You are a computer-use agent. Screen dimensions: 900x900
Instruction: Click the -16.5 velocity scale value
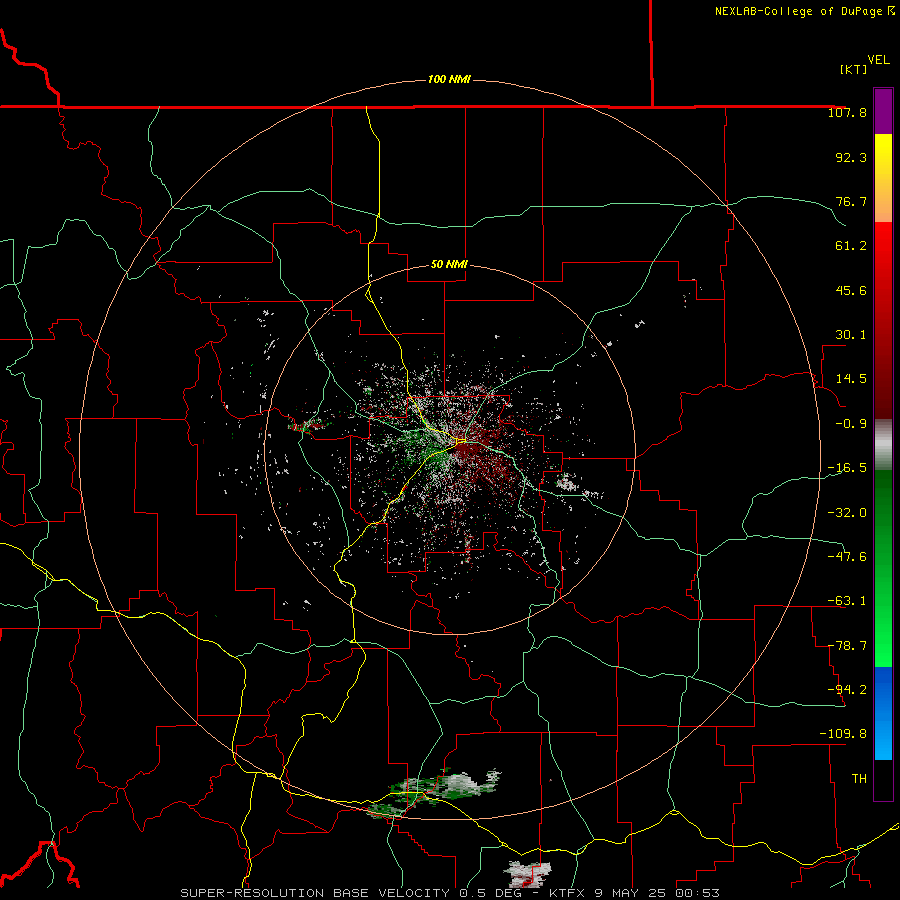847,468
